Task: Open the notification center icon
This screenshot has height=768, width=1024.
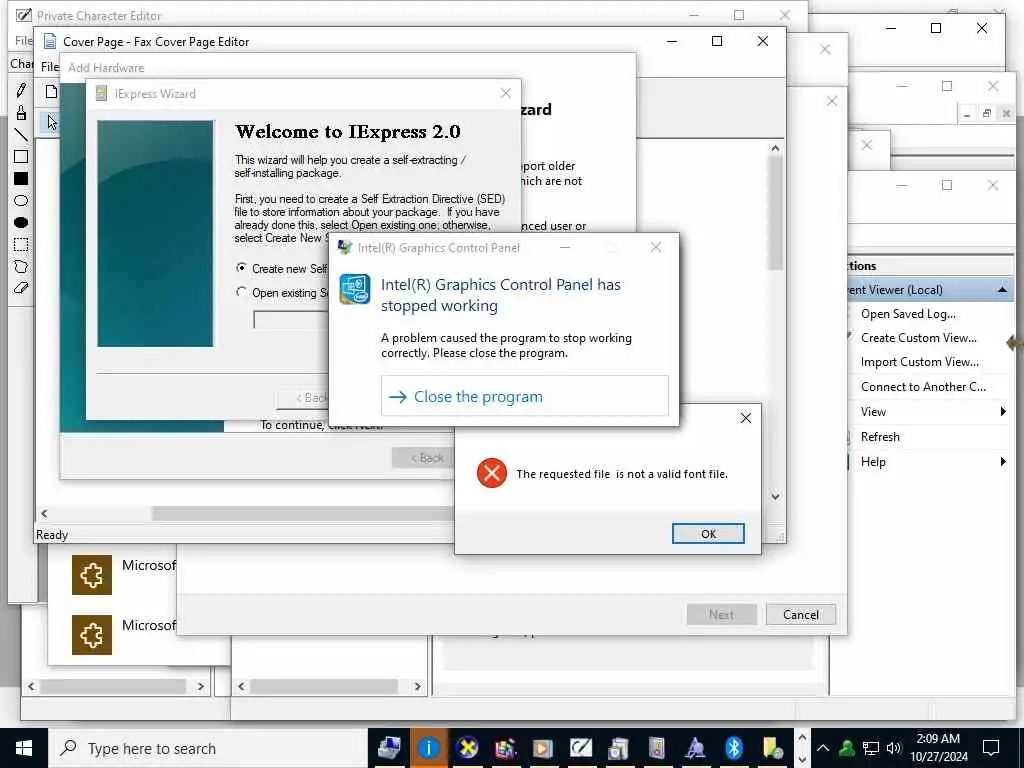Action: [x=991, y=748]
